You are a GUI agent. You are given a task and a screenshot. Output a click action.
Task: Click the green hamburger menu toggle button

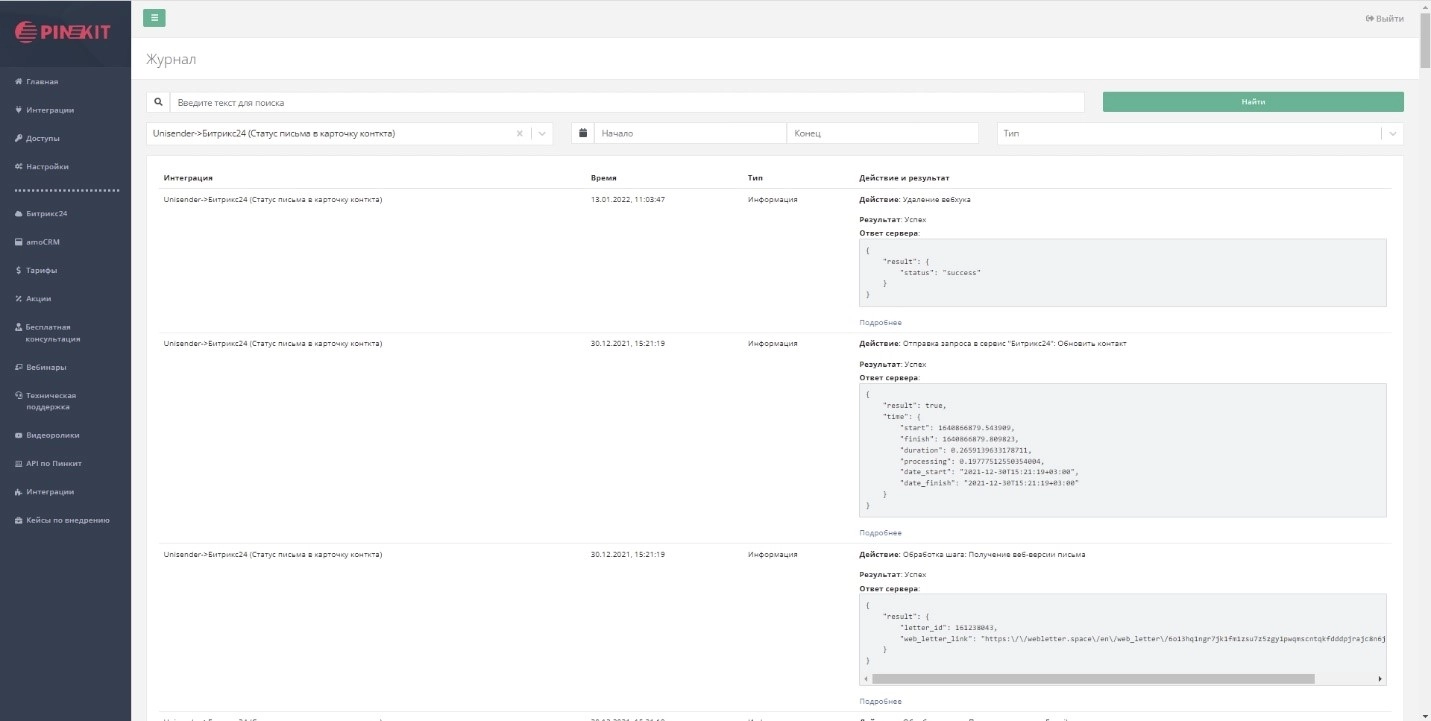click(x=154, y=18)
